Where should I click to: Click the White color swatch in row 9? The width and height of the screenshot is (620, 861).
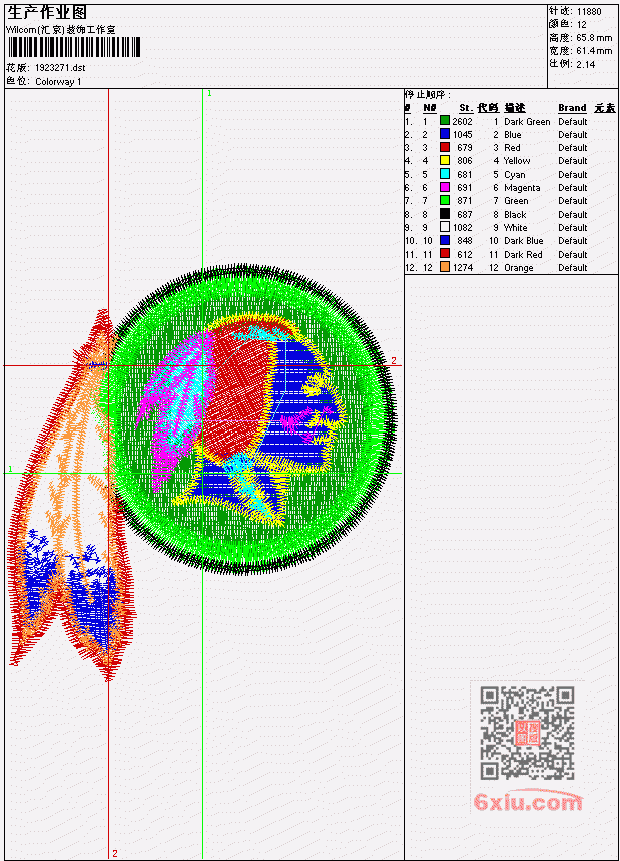[x=445, y=227]
